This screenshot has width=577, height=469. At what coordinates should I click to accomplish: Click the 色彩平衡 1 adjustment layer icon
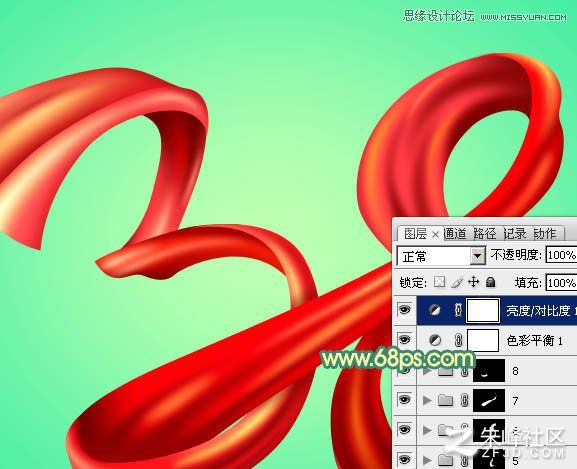(435, 340)
